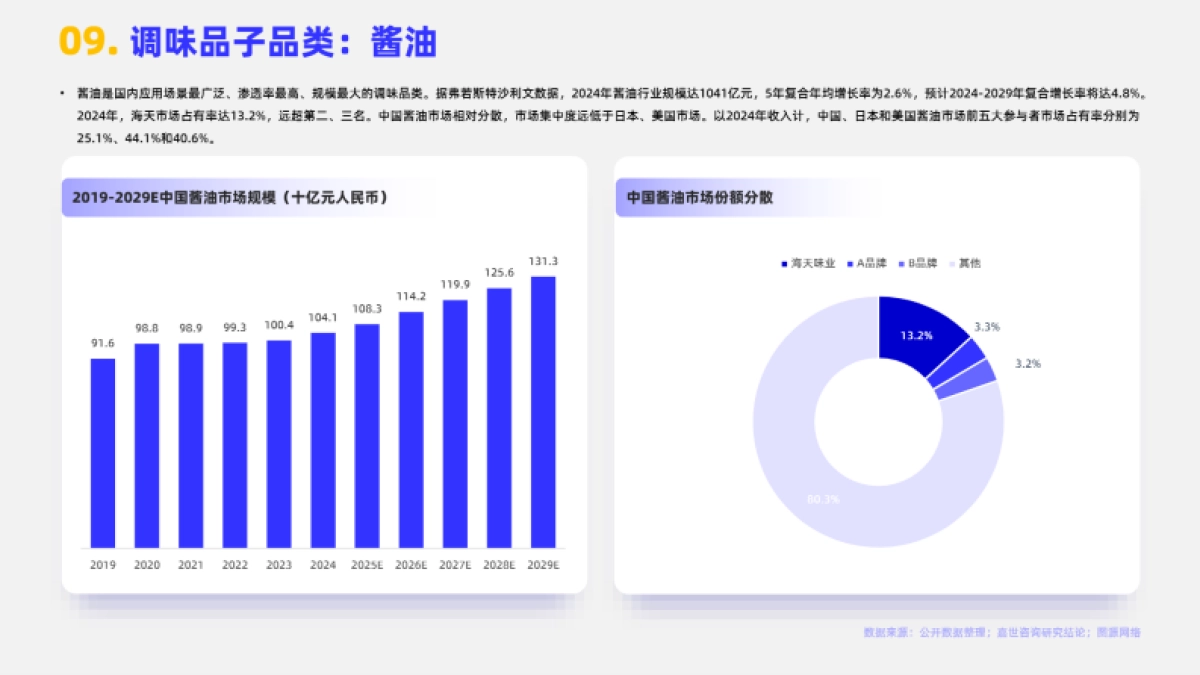Click the B品牌 legend square icon
The width and height of the screenshot is (1200, 675).
coord(899,264)
